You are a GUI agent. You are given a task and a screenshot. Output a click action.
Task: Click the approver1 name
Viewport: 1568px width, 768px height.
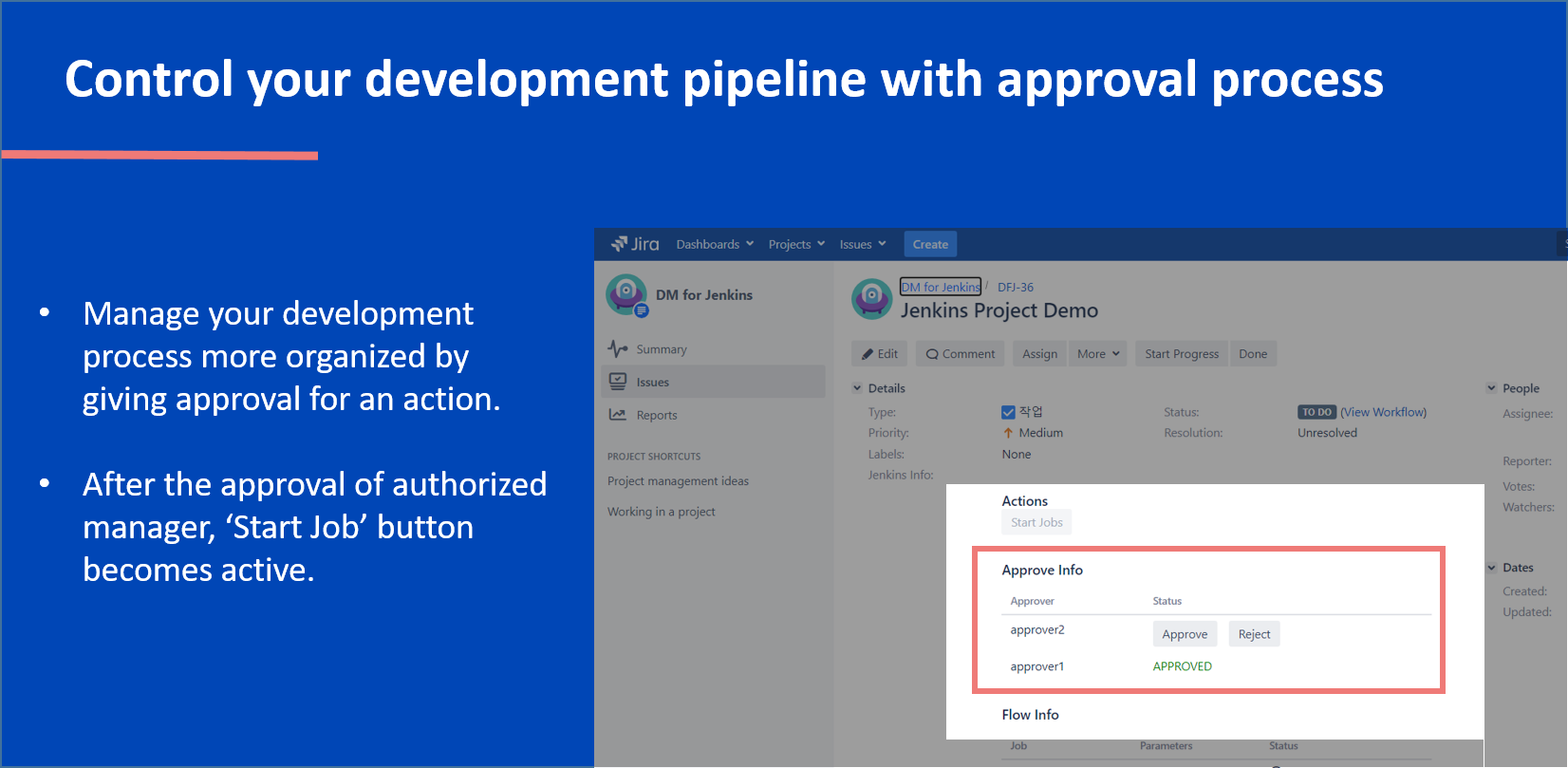(1036, 666)
